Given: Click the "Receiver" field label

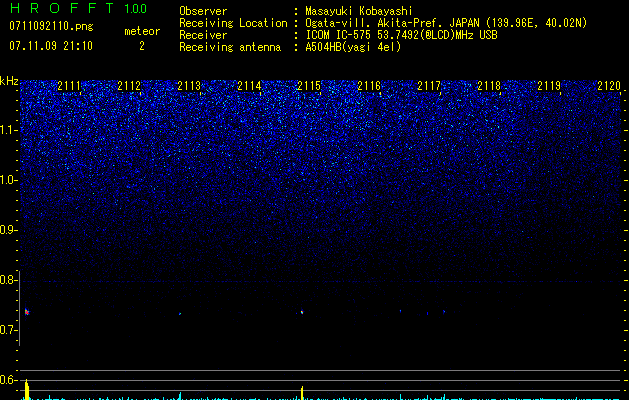Looking at the screenshot, I should click(x=203, y=35).
